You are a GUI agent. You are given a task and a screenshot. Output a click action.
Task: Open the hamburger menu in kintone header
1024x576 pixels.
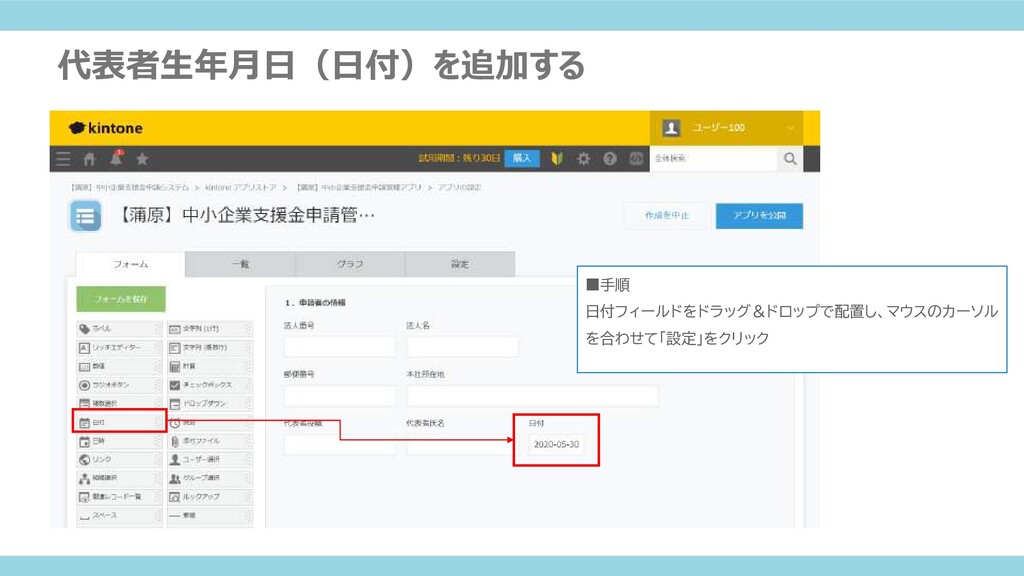tap(63, 159)
